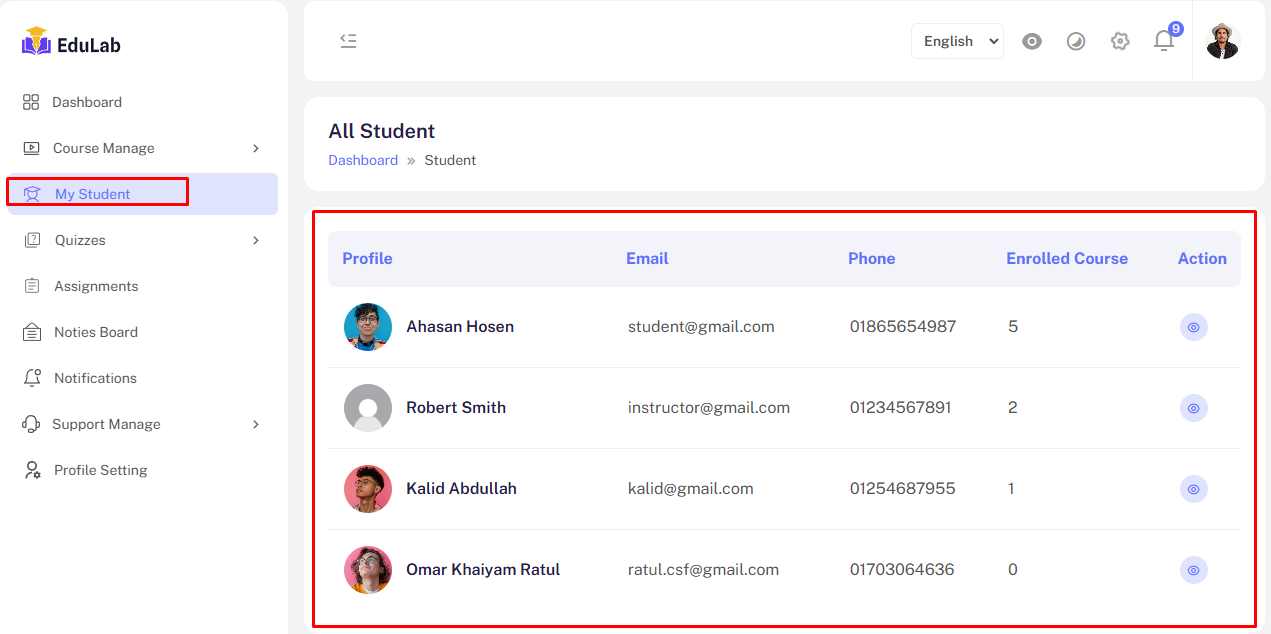This screenshot has width=1271, height=634.
Task: View details for Ahasan Hosen
Action: coord(1193,327)
